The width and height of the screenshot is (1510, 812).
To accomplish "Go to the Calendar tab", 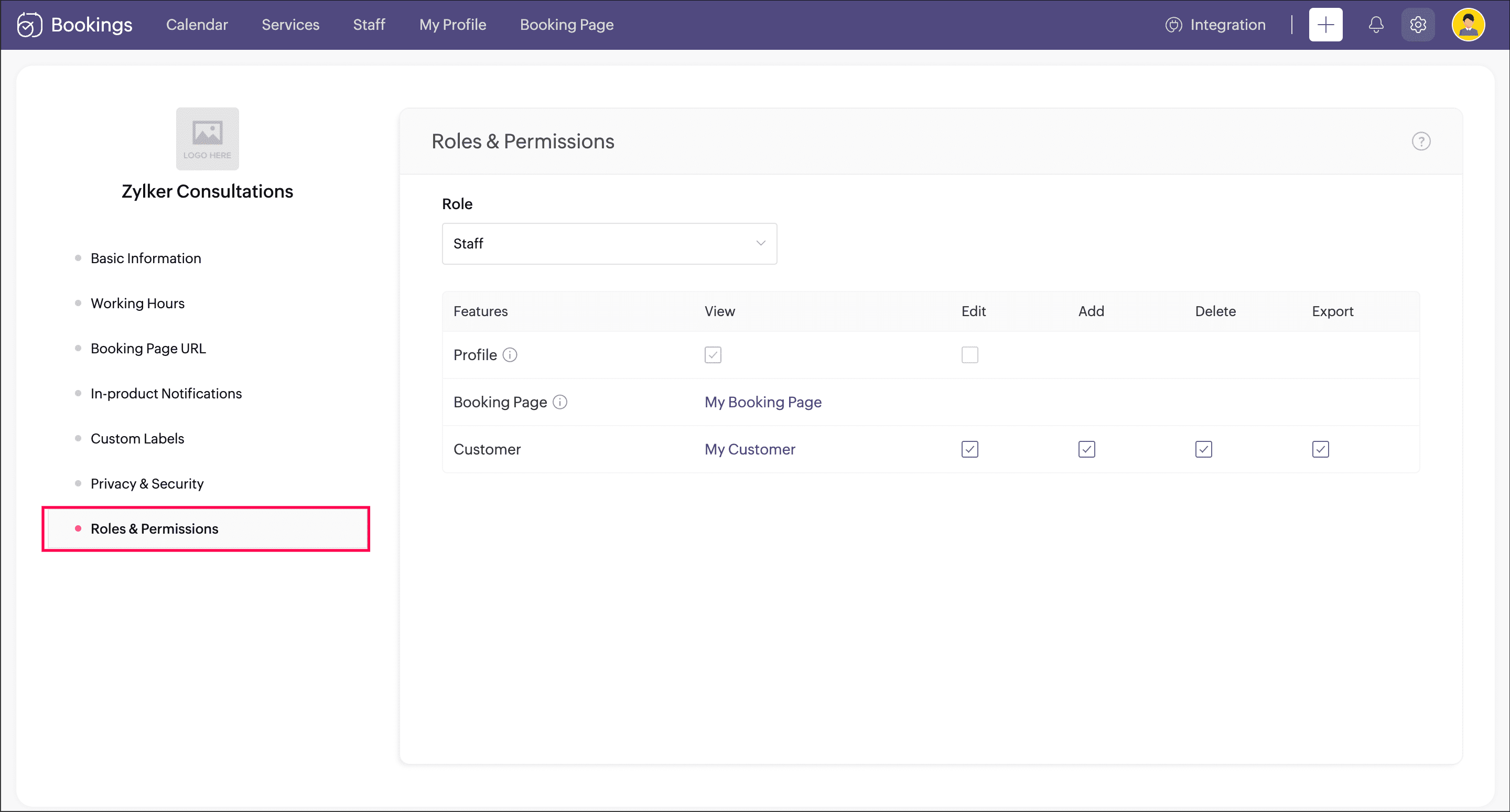I will coord(197,25).
